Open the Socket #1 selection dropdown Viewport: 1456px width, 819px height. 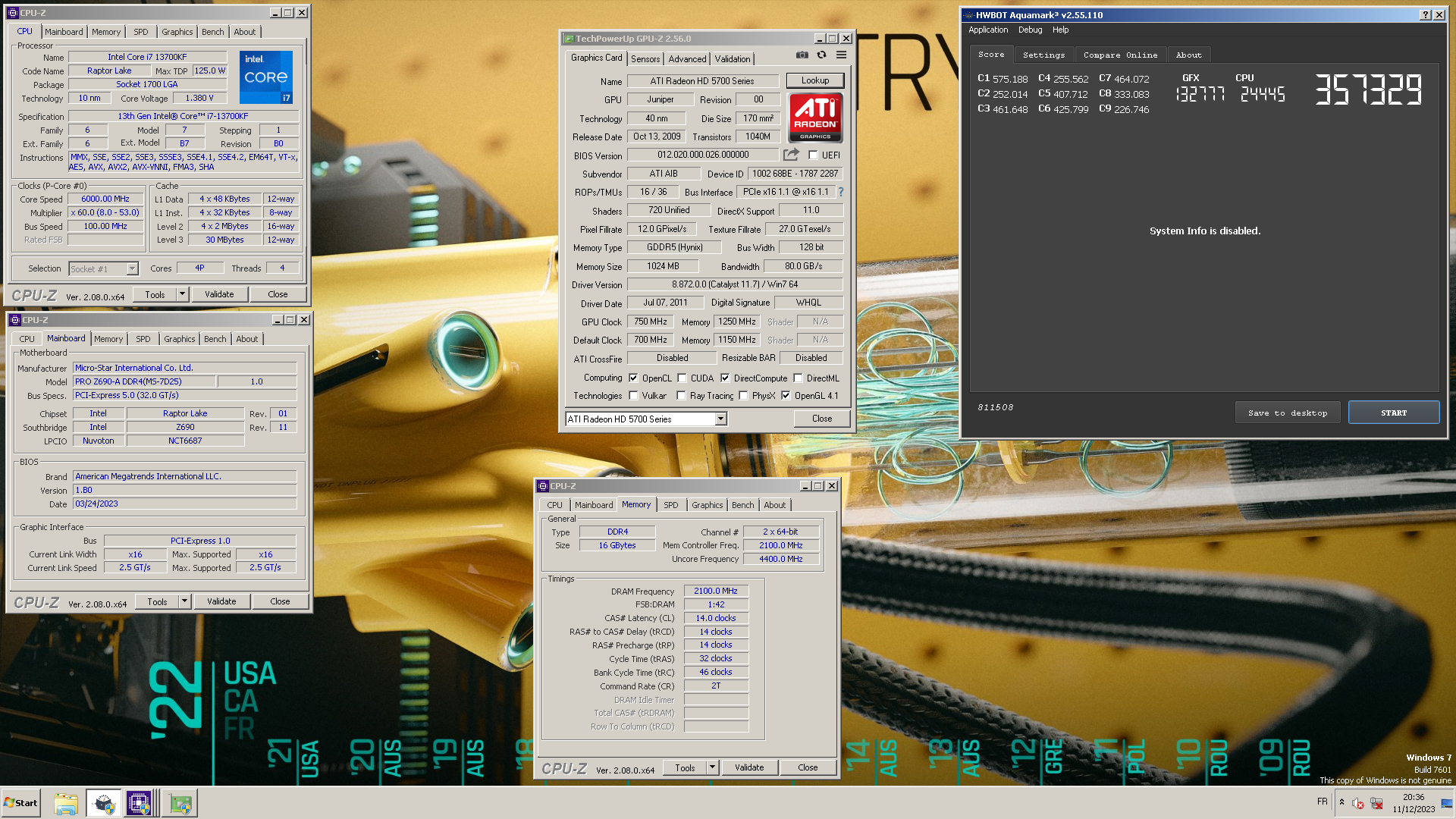click(x=133, y=268)
